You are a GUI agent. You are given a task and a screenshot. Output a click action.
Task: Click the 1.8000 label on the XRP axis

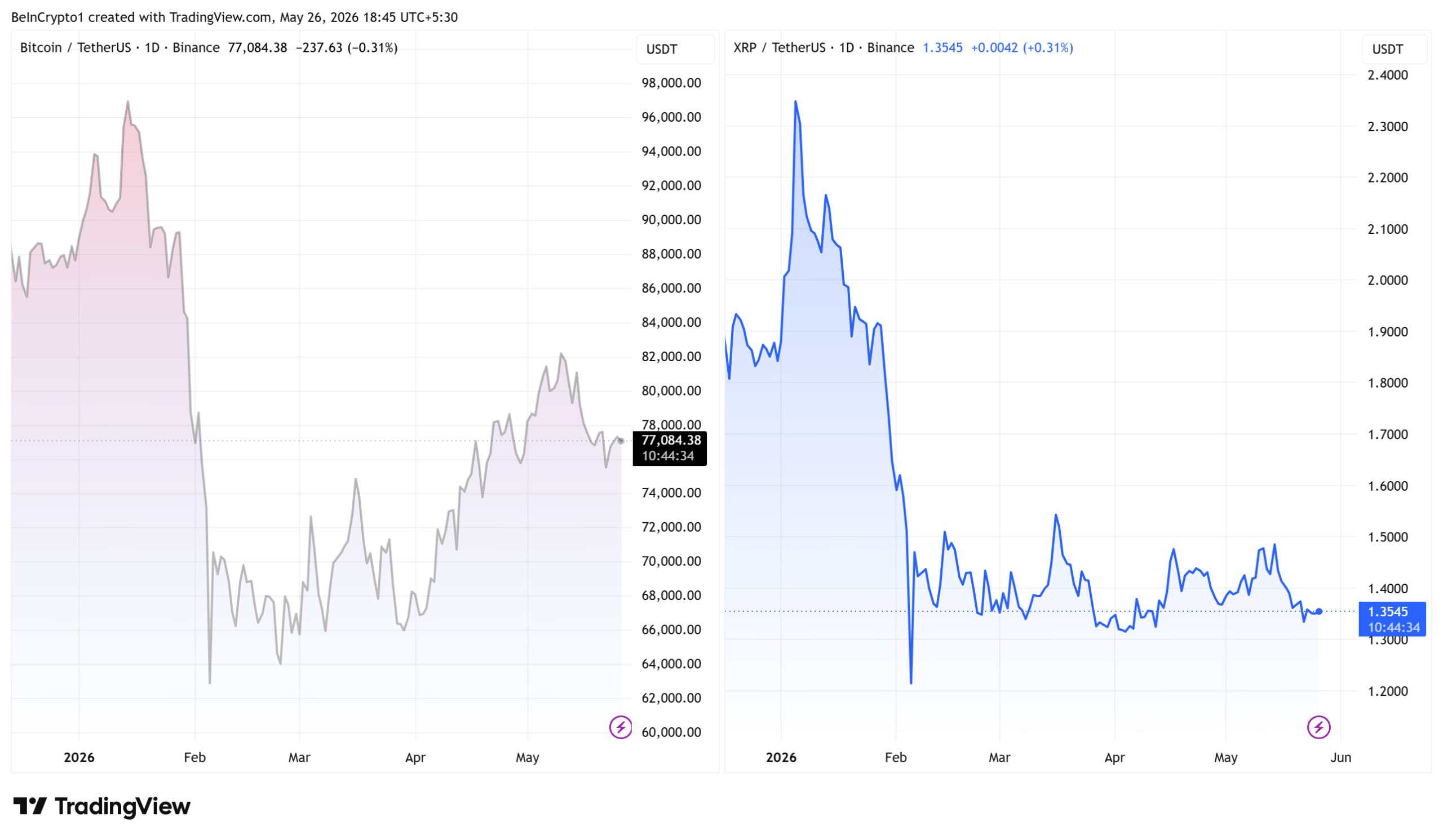point(1387,383)
